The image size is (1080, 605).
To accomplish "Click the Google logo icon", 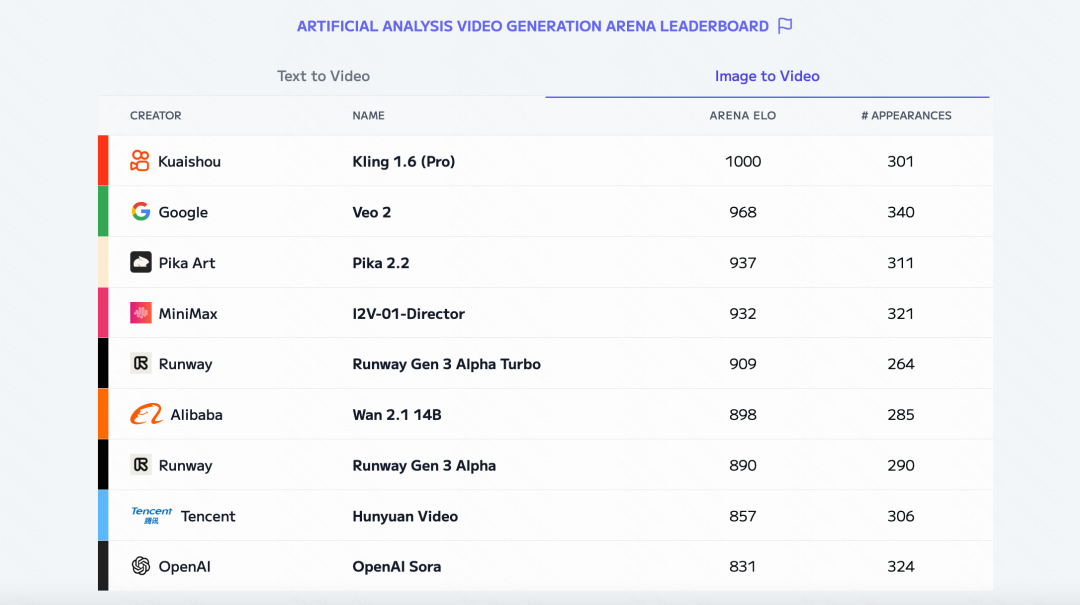I will click(141, 212).
